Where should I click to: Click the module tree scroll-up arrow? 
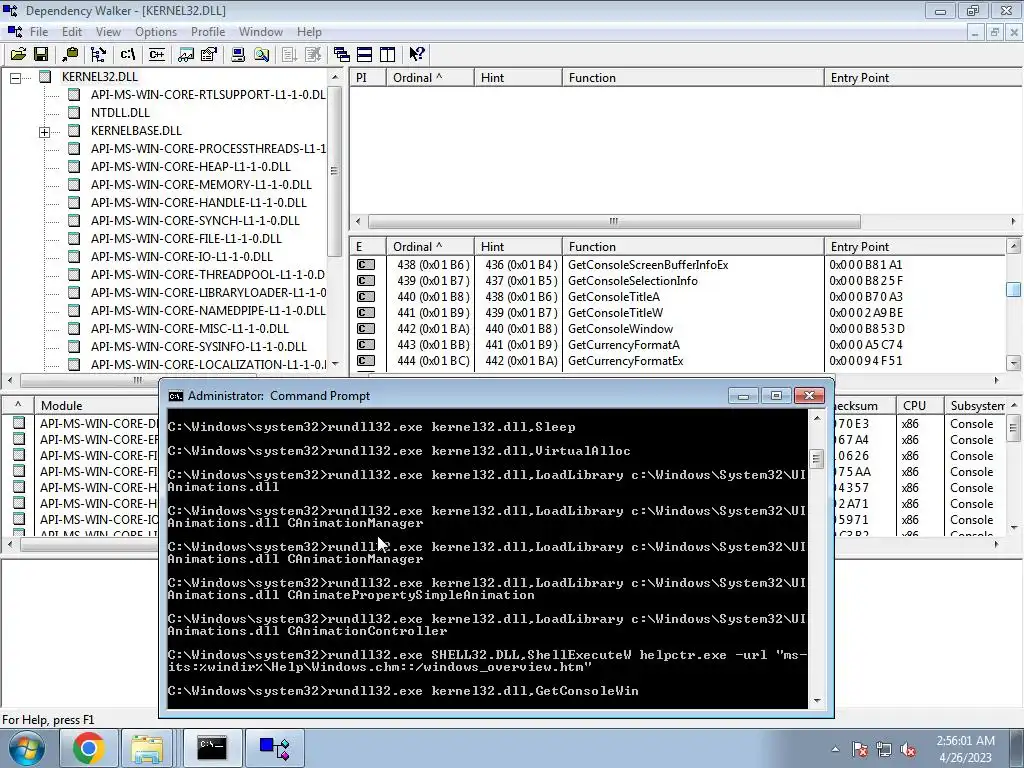pyautogui.click(x=335, y=77)
